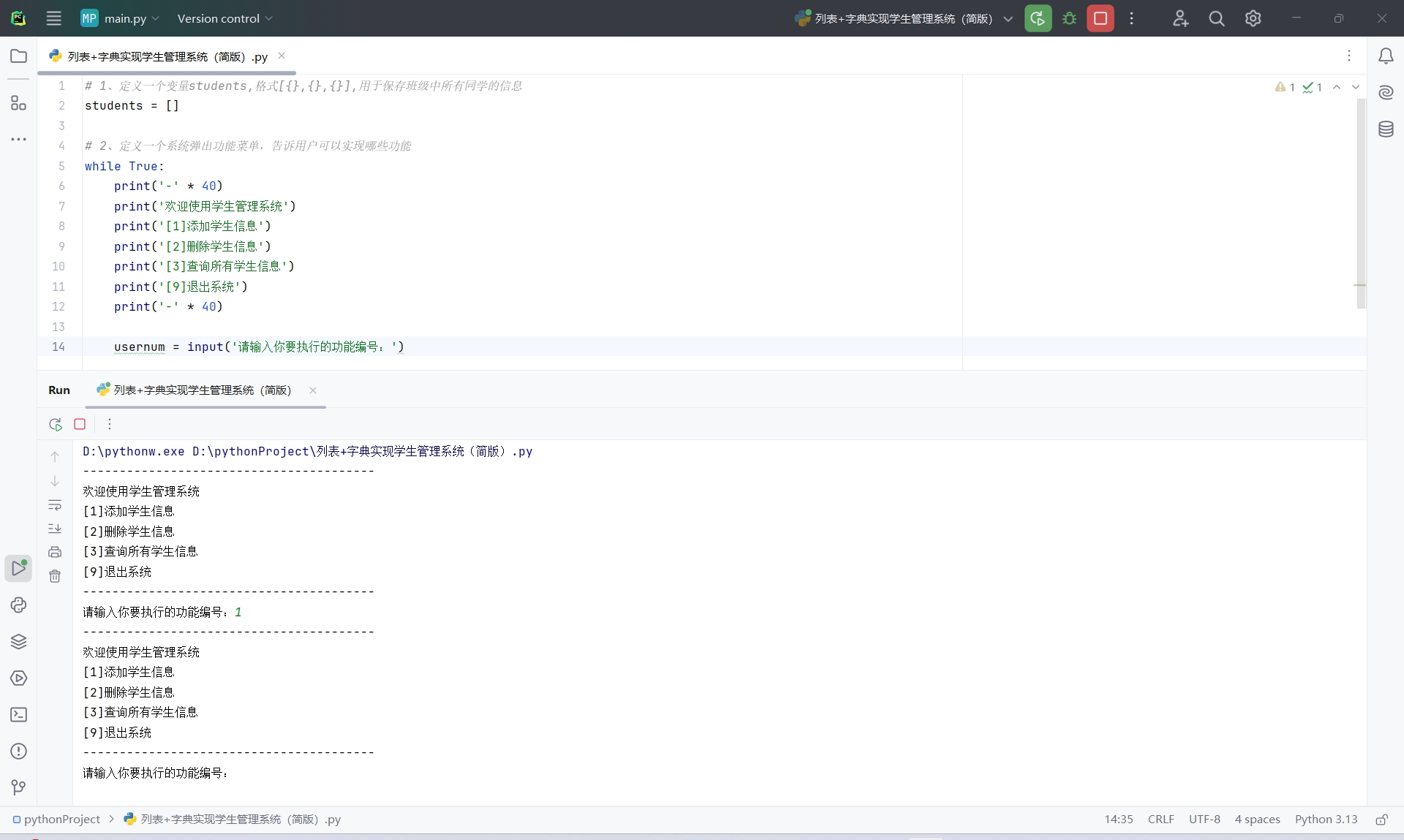
Task: Click Python 3.13 interpreter in status bar
Action: pyautogui.click(x=1326, y=820)
